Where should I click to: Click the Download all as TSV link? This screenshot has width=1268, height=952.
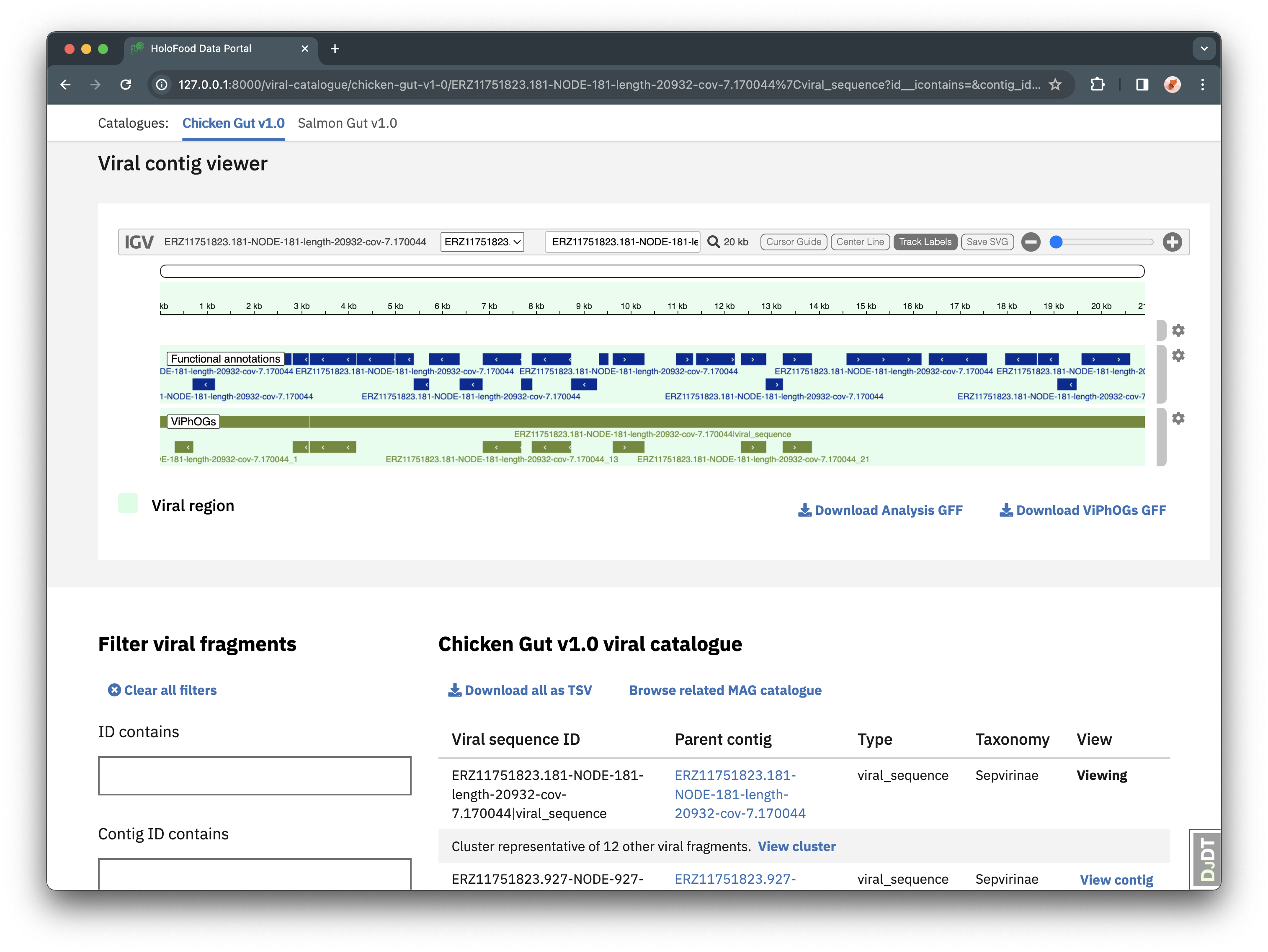click(x=520, y=690)
